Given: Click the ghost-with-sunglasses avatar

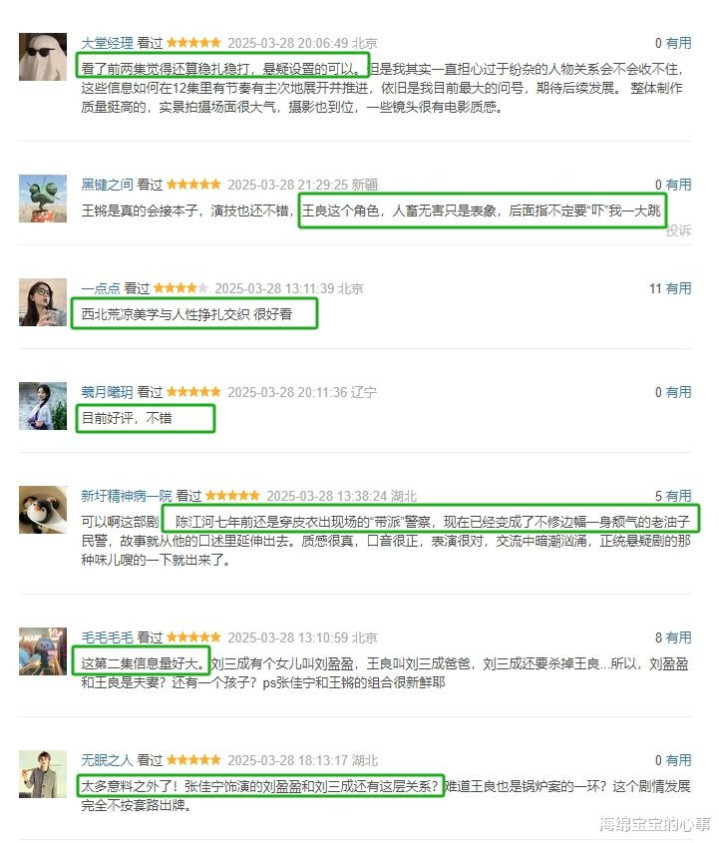Looking at the screenshot, I should 43,57.
